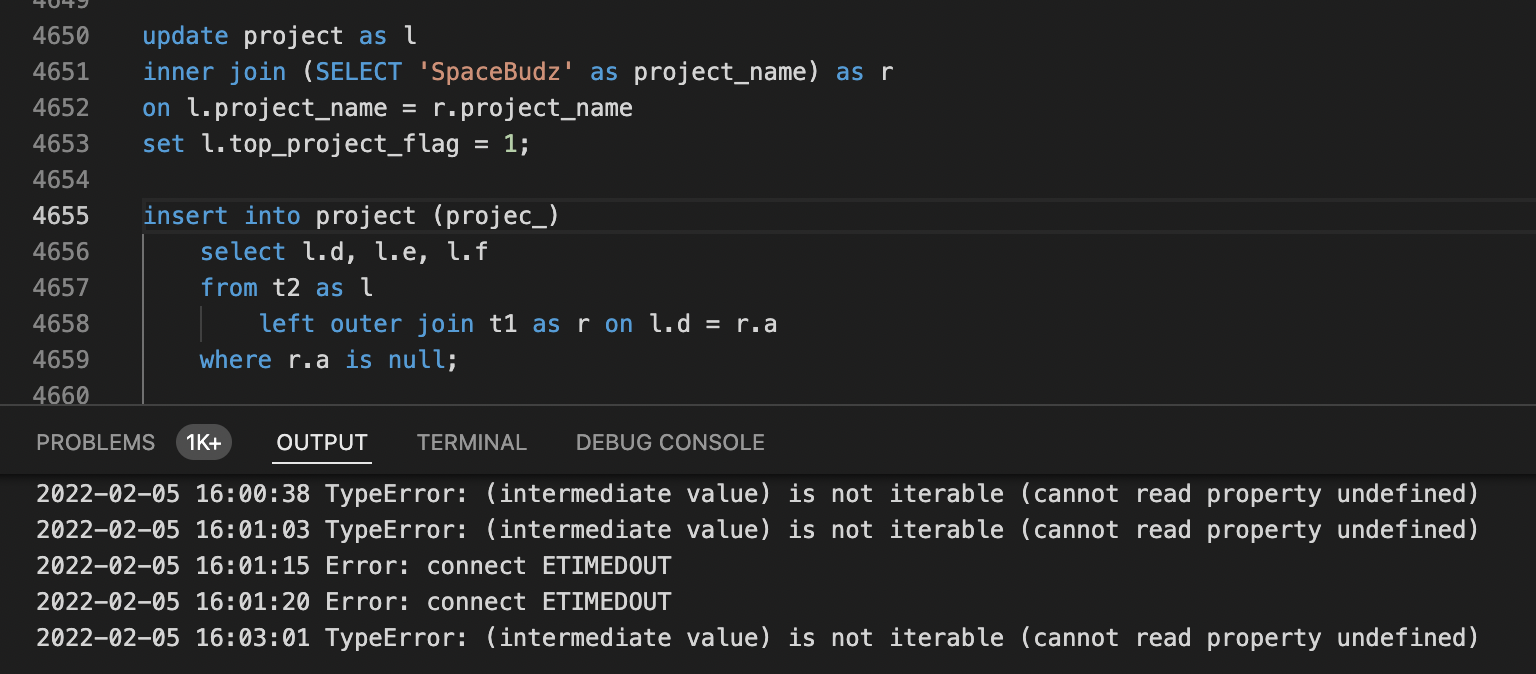This screenshot has width=1536, height=674.
Task: Click the update keyword on line 4650
Action: tap(185, 35)
